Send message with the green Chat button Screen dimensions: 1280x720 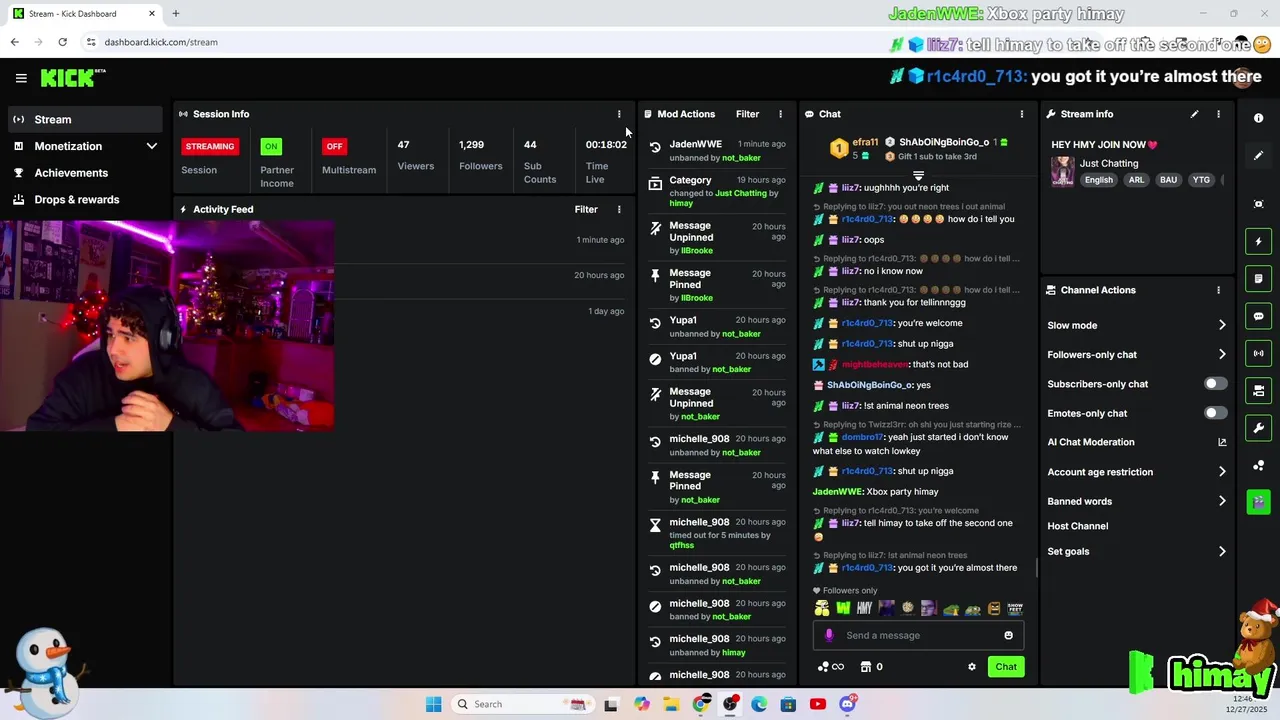[1006, 667]
